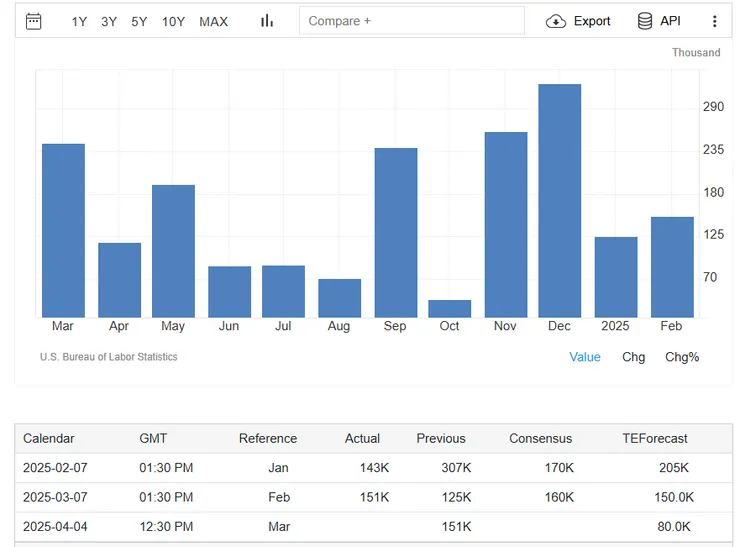Switch chart to 5Y range

(139, 21)
